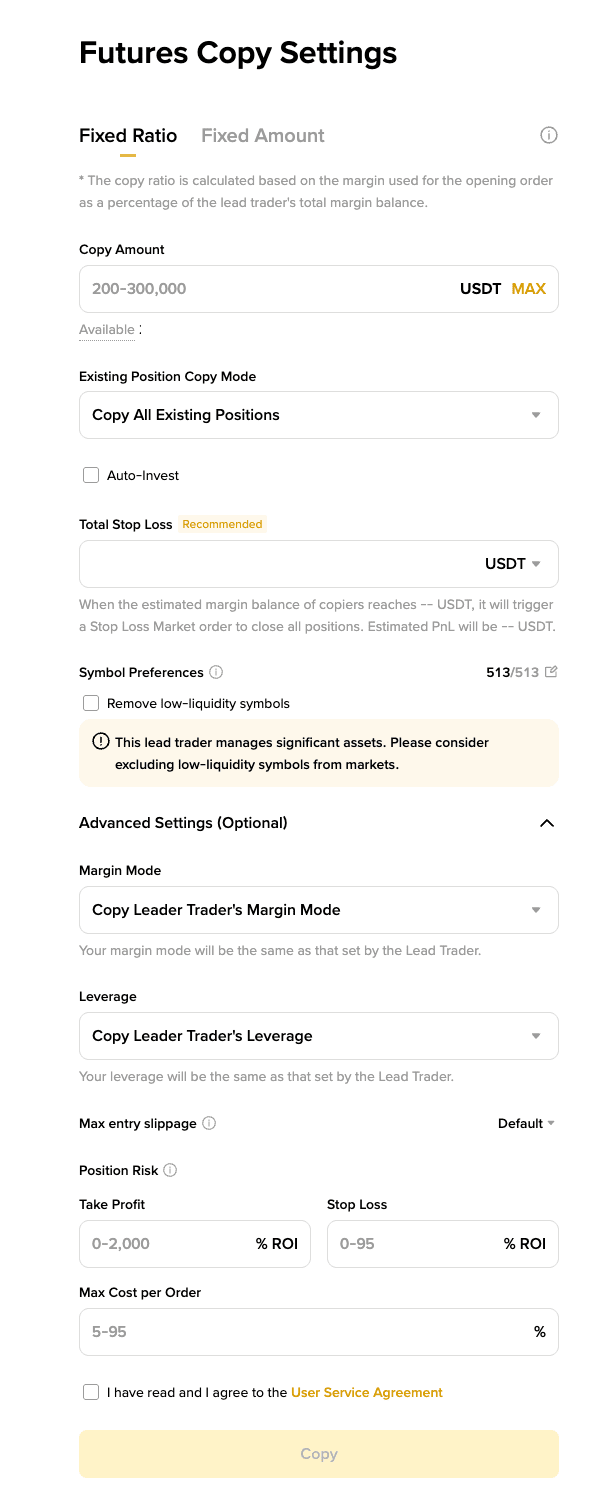The image size is (602, 1510).
Task: Switch to the Fixed Amount tab
Action: 263,135
